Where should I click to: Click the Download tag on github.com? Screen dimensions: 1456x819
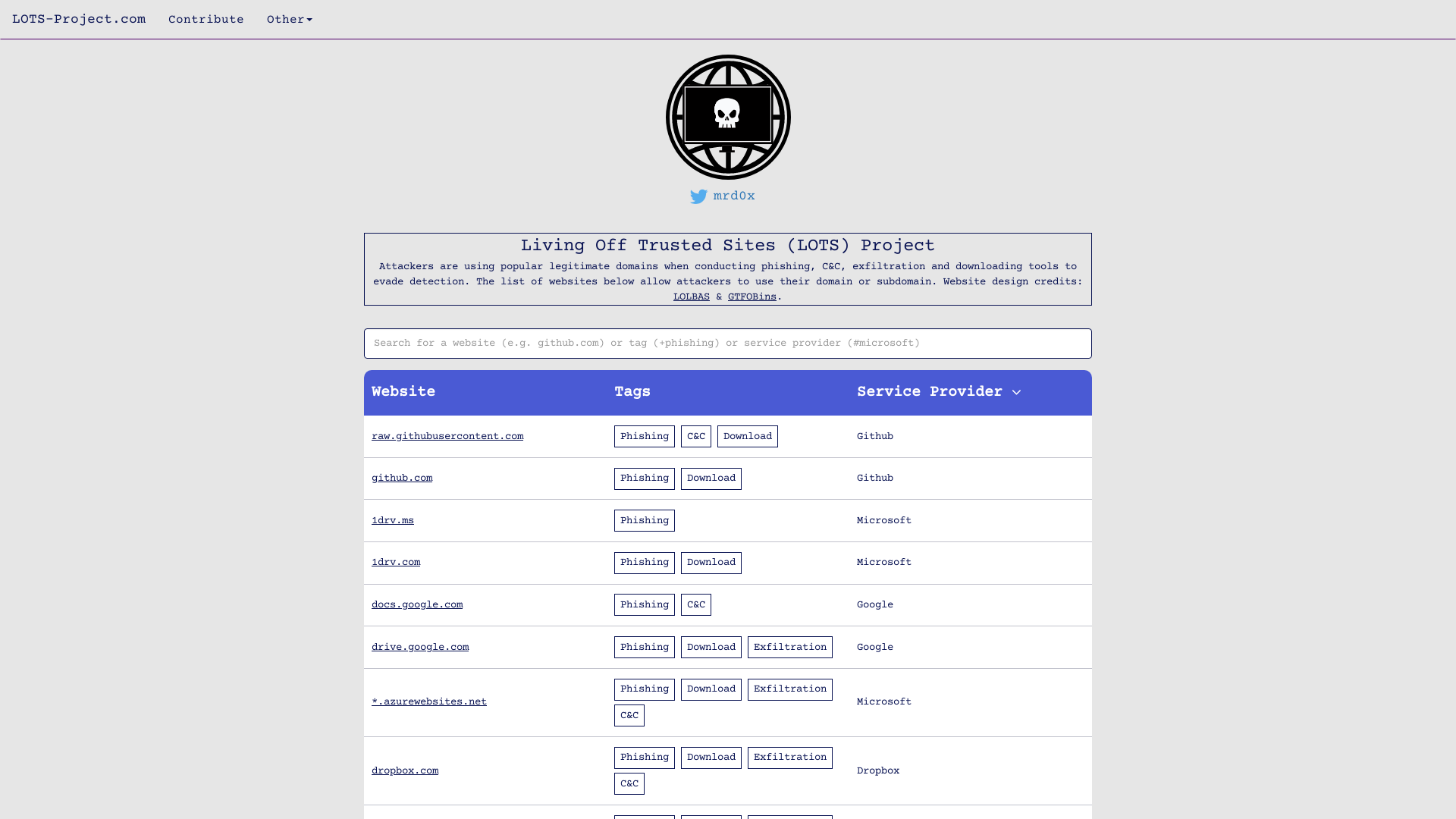click(x=711, y=478)
